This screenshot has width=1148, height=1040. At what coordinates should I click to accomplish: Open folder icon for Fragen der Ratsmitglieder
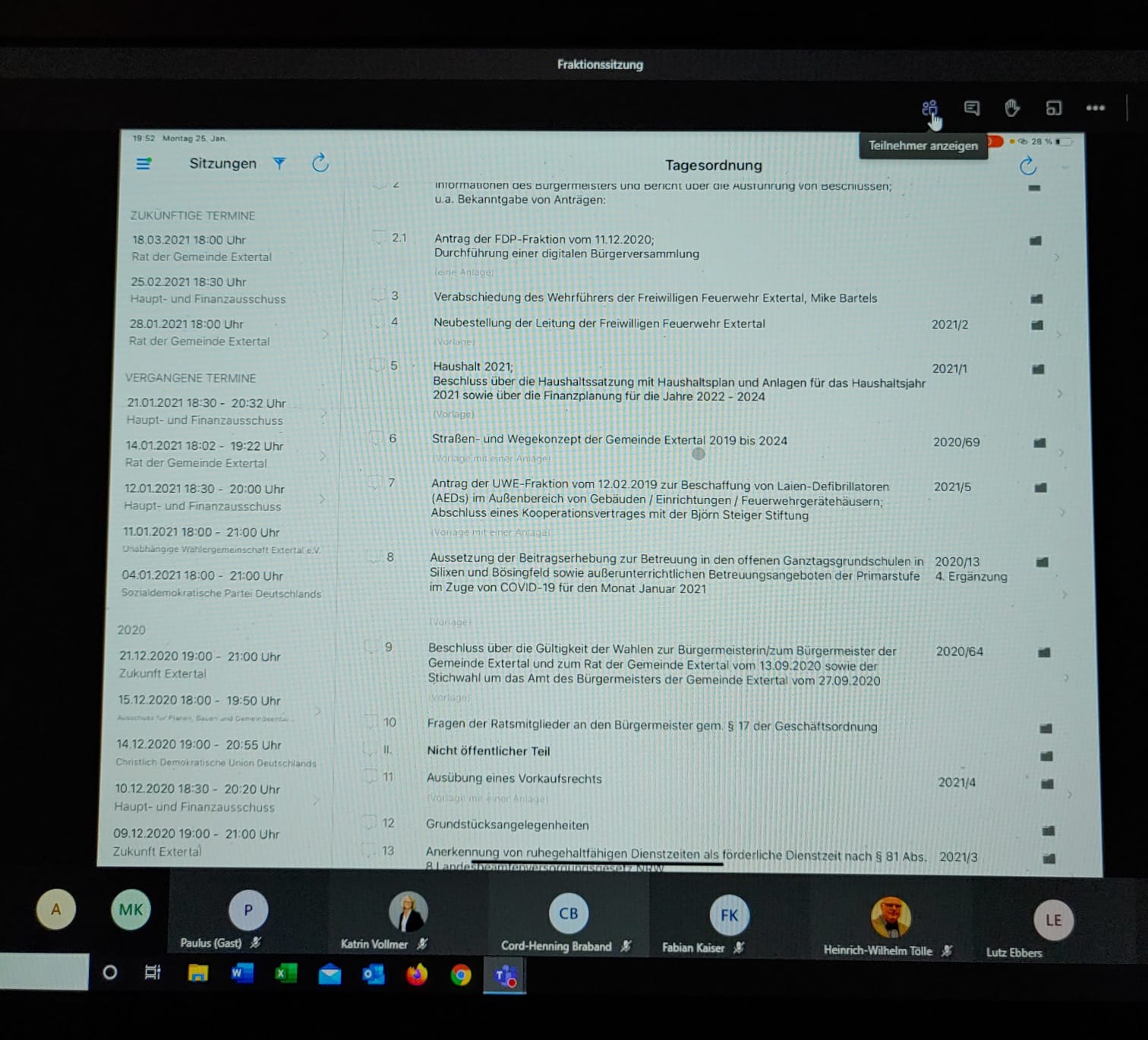[x=1045, y=728]
